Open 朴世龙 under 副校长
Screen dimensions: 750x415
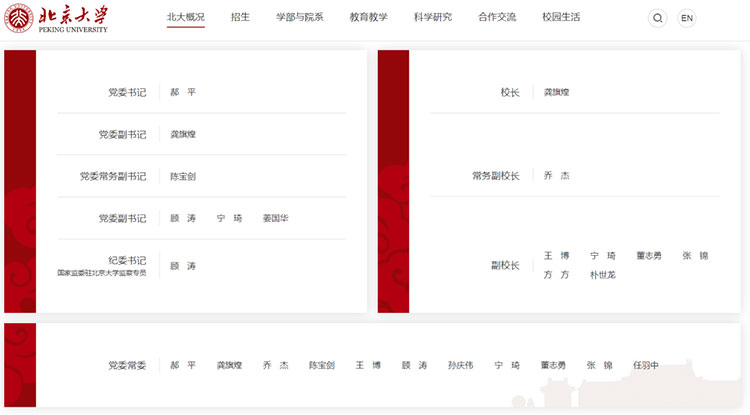click(x=602, y=275)
